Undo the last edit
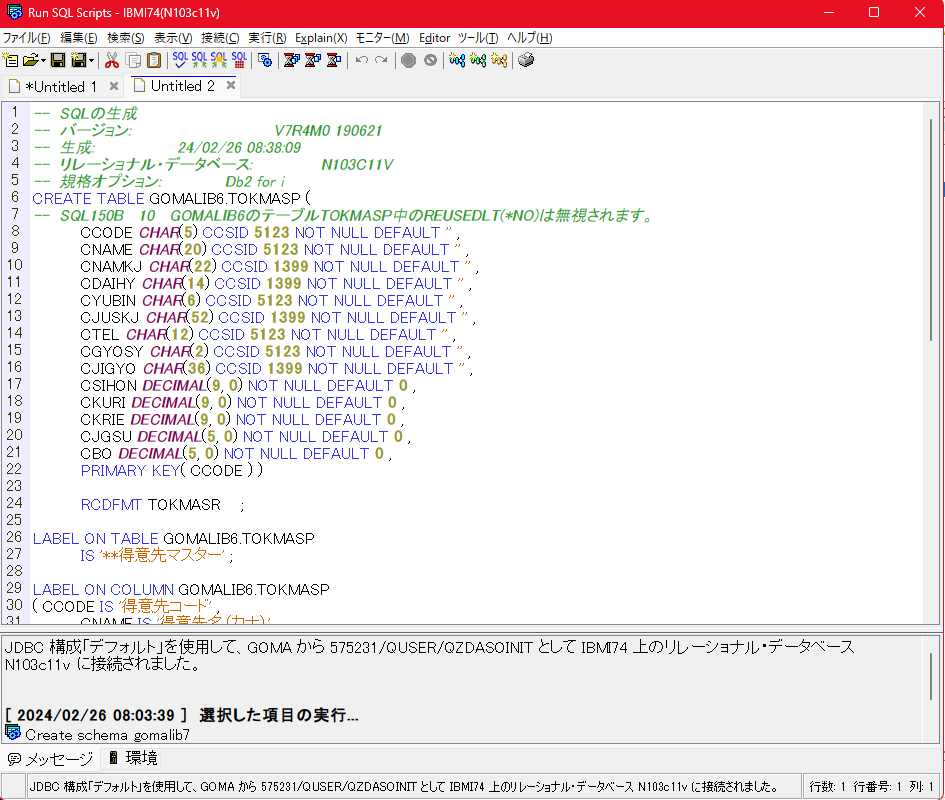 tap(362, 60)
